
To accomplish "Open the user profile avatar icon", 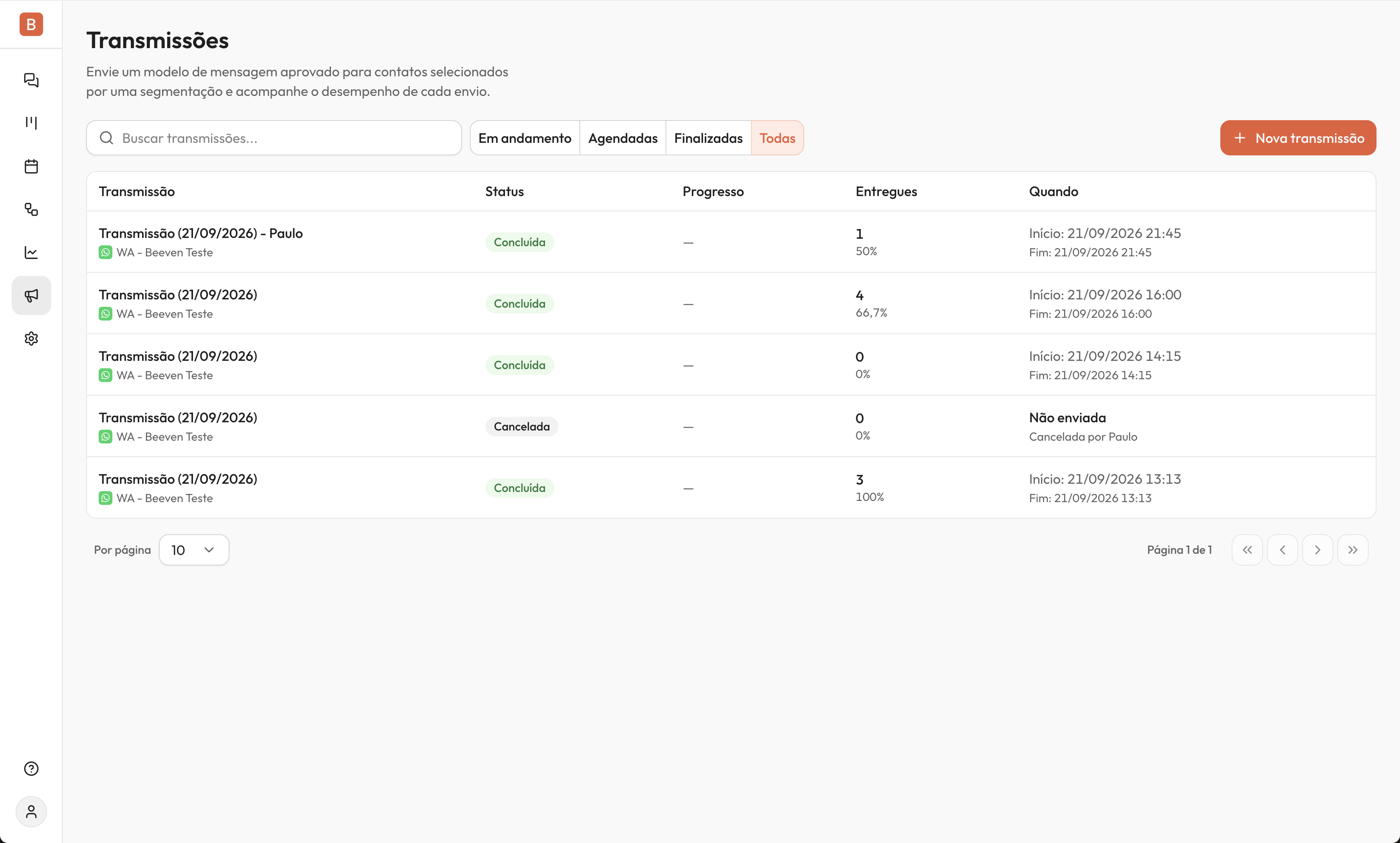I will coord(31,812).
